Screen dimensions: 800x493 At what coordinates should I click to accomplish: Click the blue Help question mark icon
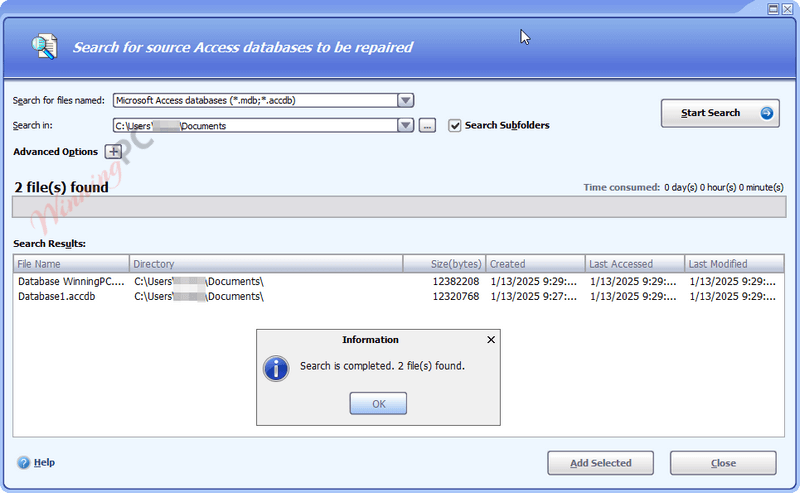23,462
